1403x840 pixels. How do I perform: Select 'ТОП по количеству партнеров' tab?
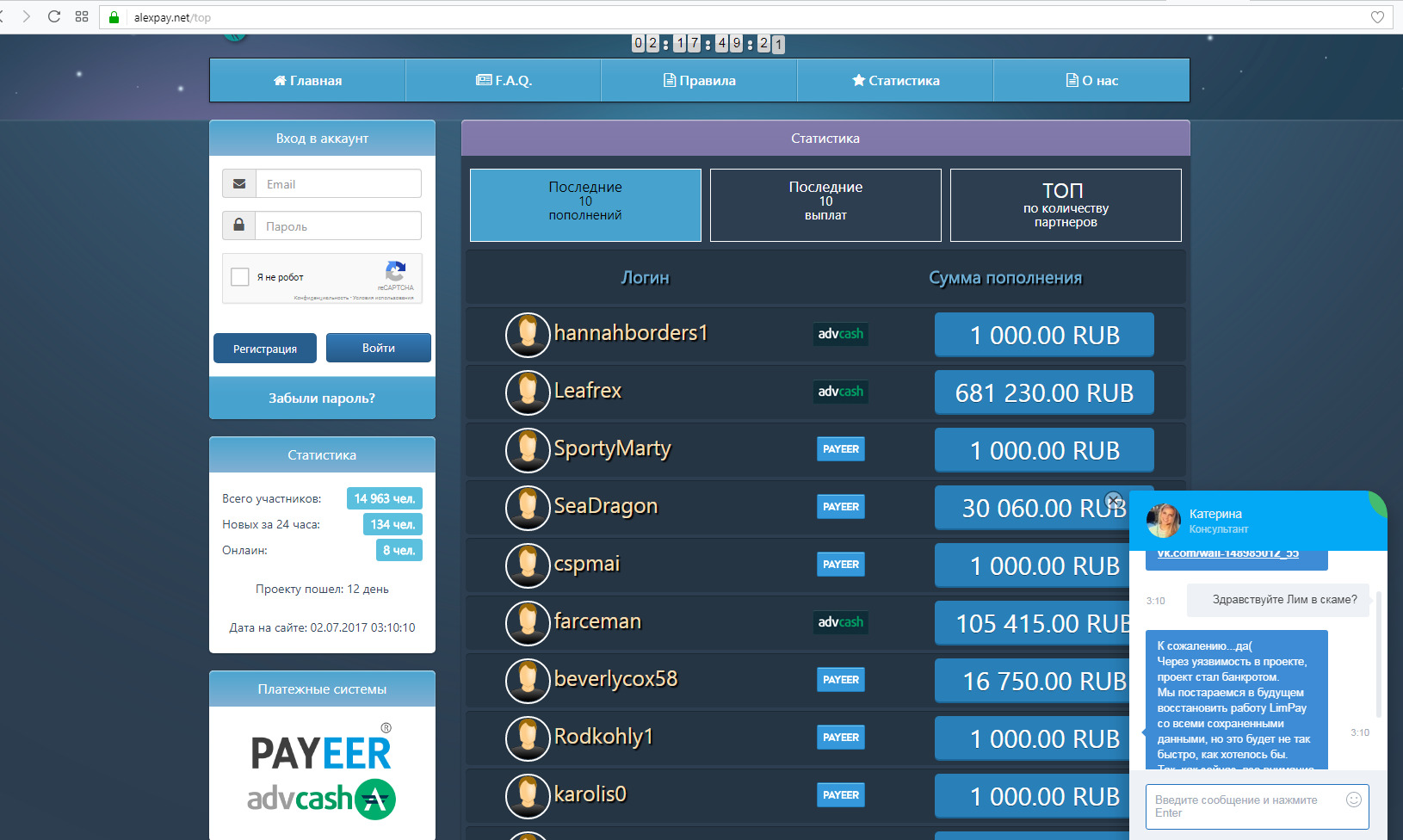click(x=1066, y=205)
